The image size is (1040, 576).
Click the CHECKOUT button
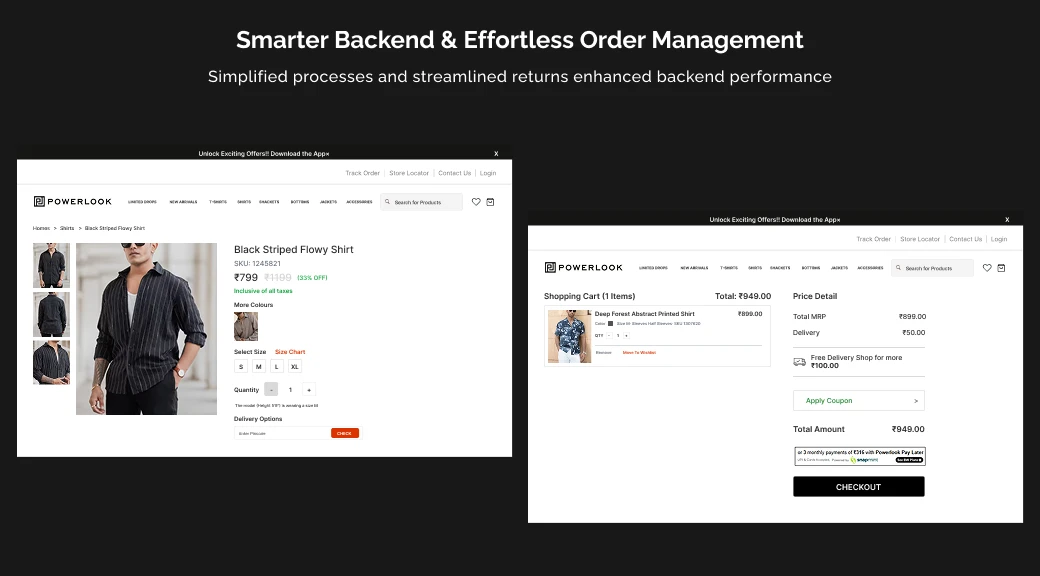click(858, 486)
